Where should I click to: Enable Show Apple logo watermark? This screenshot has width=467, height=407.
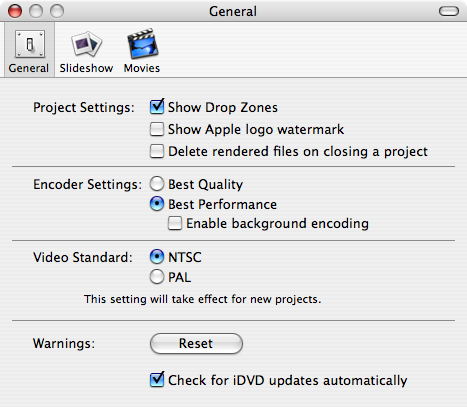pos(157,129)
